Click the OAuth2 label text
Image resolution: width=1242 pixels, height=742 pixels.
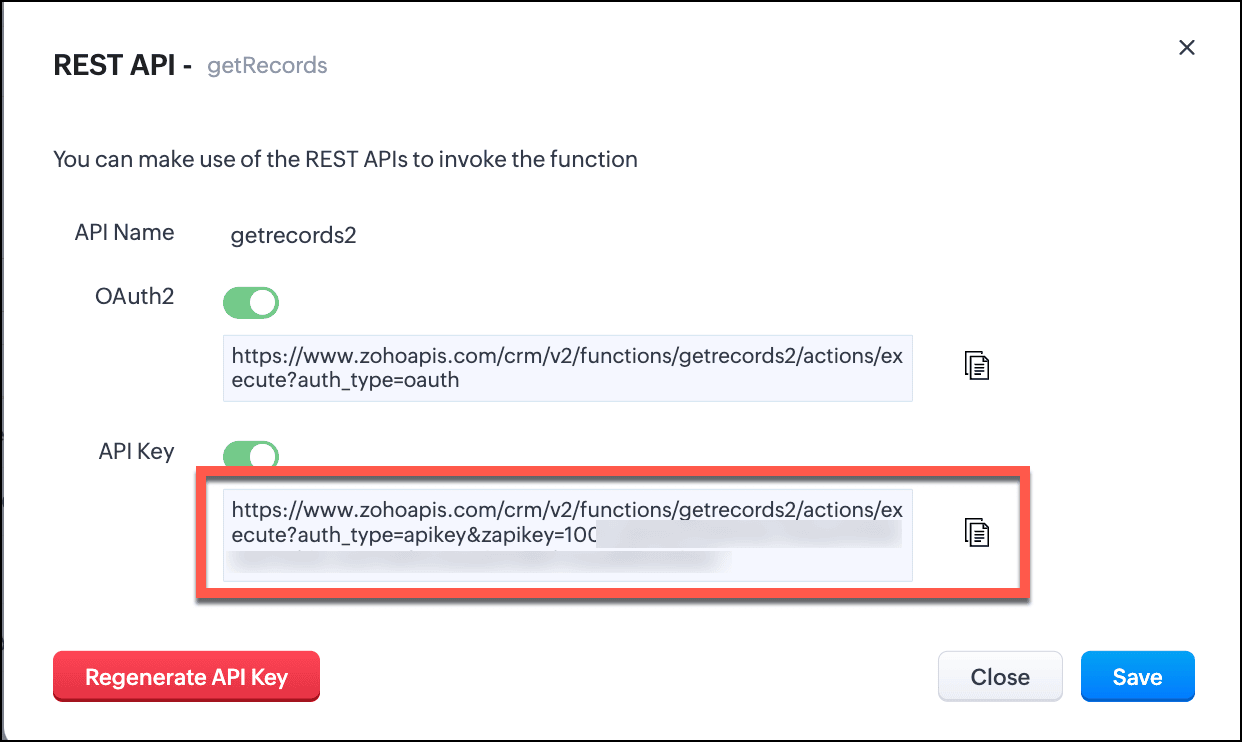[134, 296]
